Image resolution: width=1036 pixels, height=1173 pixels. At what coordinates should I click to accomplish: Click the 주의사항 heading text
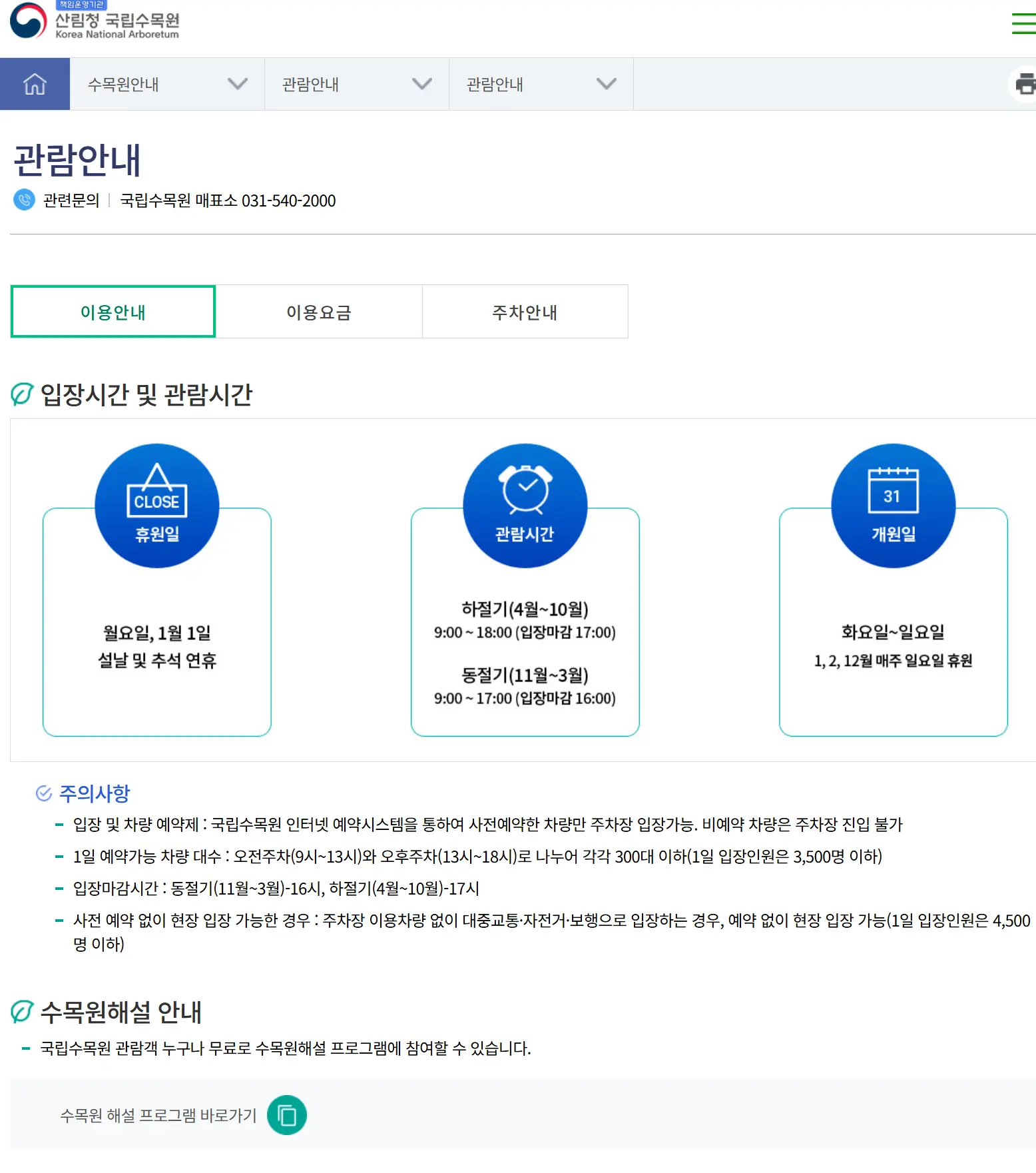[95, 793]
